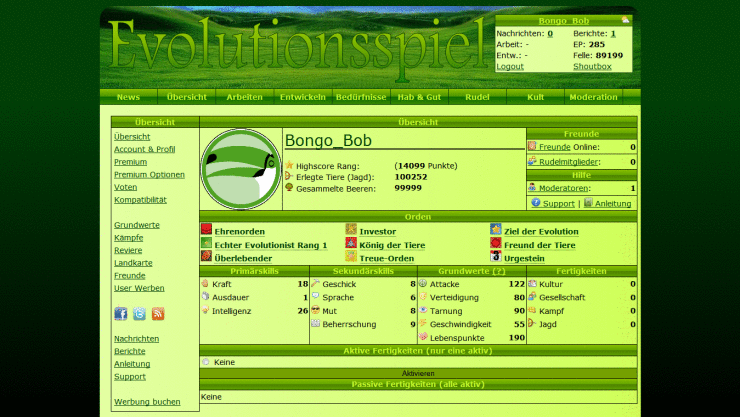Click the text "100252"
The image size is (740, 417).
(x=411, y=177)
